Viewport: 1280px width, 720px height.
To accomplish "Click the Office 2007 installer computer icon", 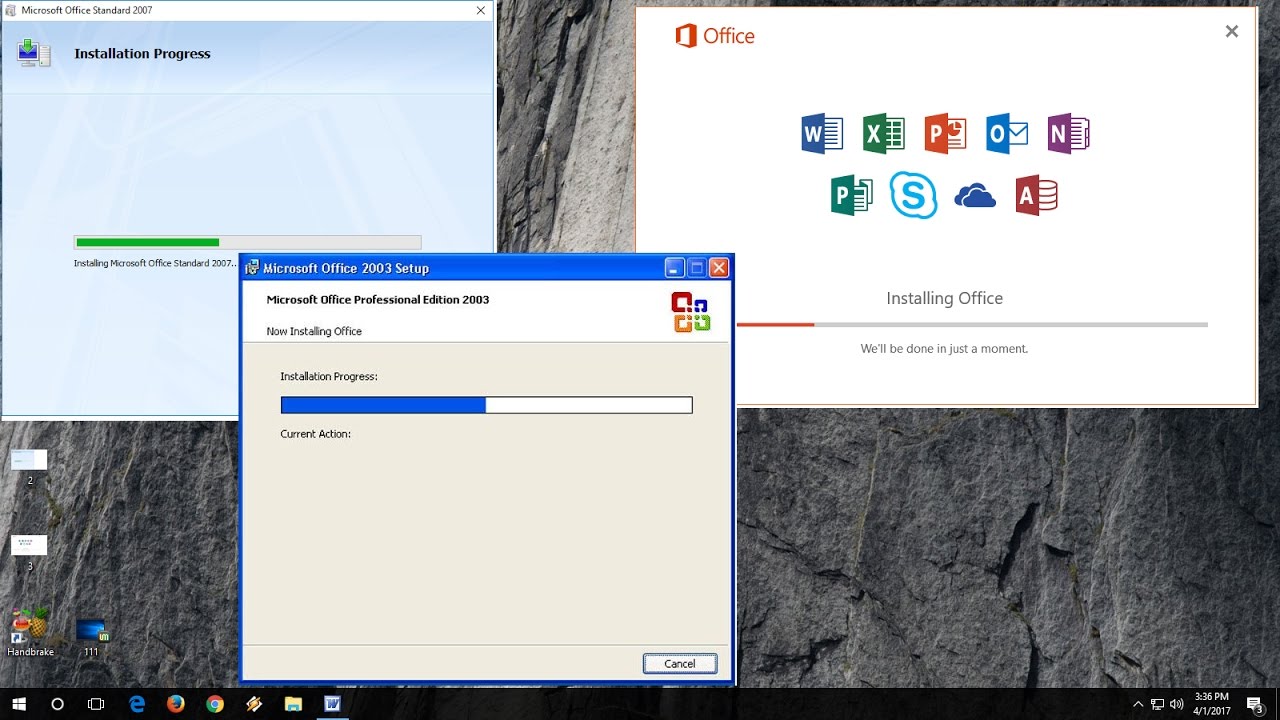I will coord(34,54).
